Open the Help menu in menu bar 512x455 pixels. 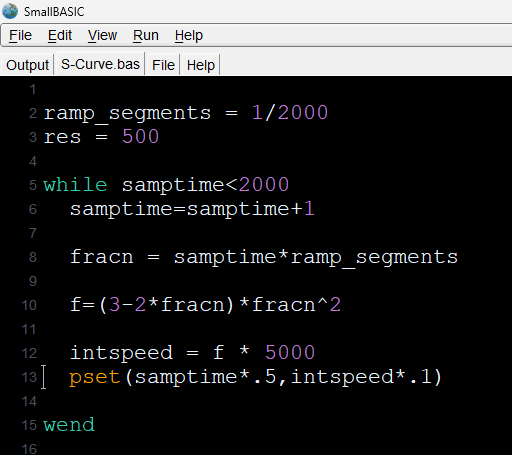pos(189,35)
